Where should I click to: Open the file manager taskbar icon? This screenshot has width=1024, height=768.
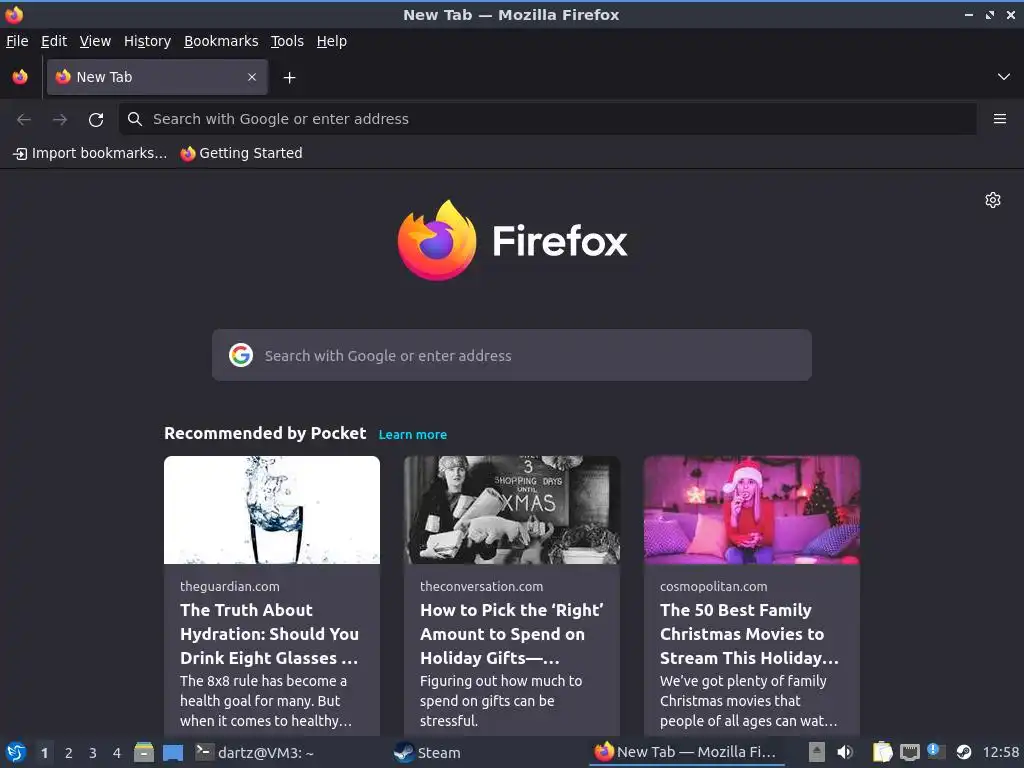pyautogui.click(x=144, y=753)
